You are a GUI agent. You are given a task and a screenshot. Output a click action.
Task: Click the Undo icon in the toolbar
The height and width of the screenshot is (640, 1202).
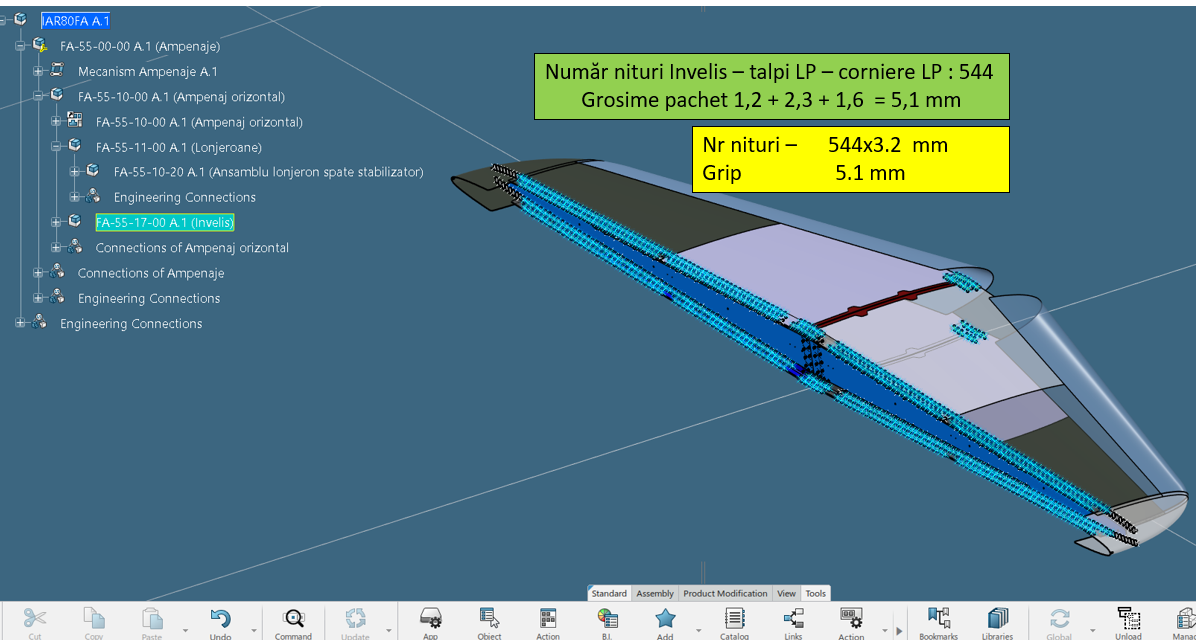[x=220, y=619]
